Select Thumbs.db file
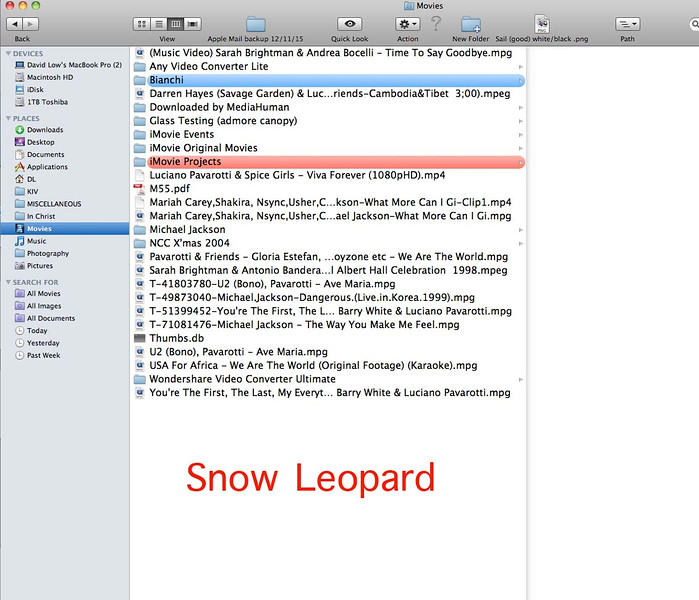The height and width of the screenshot is (600, 699). click(x=329, y=338)
